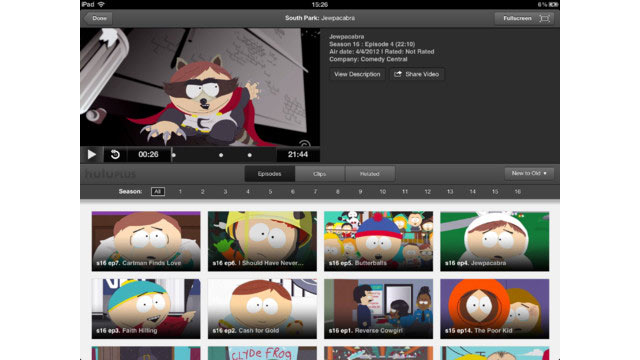Filter episodes to season 5

click(270, 191)
